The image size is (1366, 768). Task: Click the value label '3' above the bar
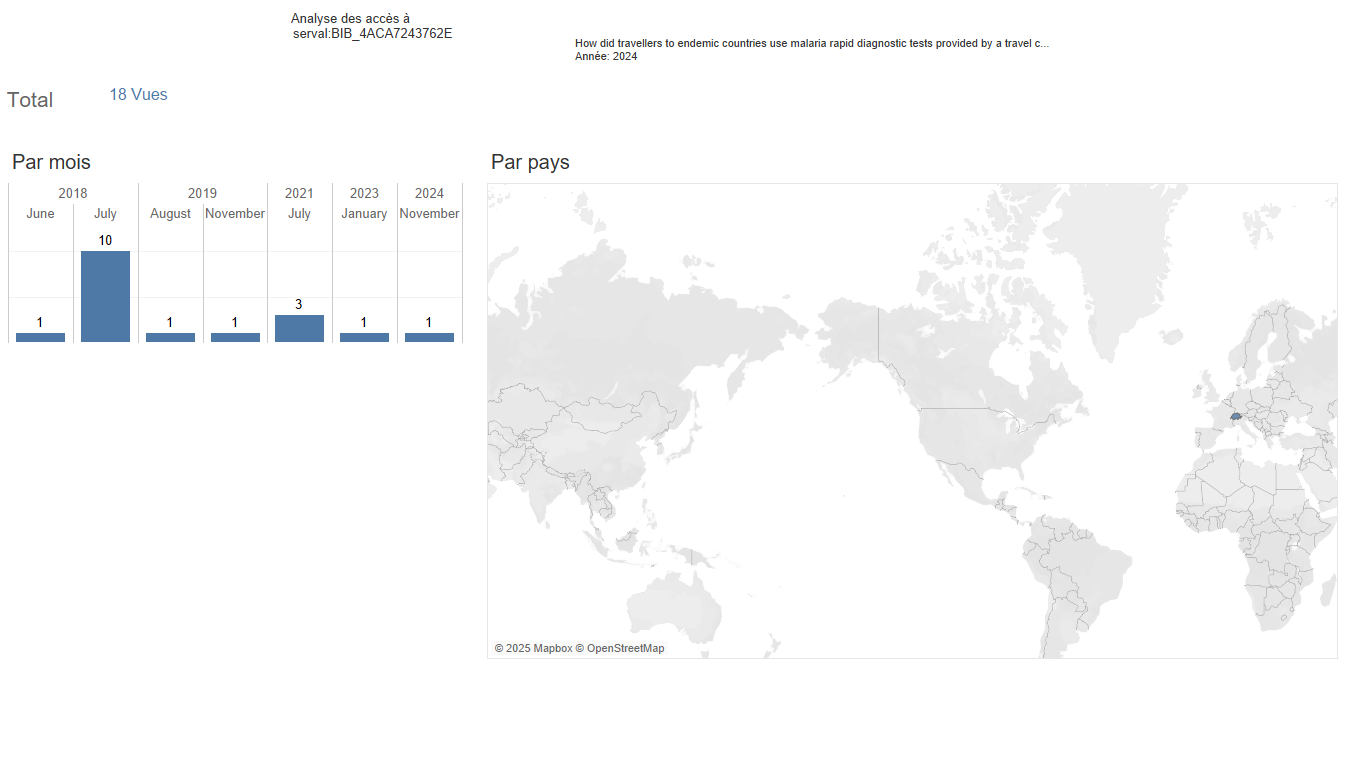point(299,304)
